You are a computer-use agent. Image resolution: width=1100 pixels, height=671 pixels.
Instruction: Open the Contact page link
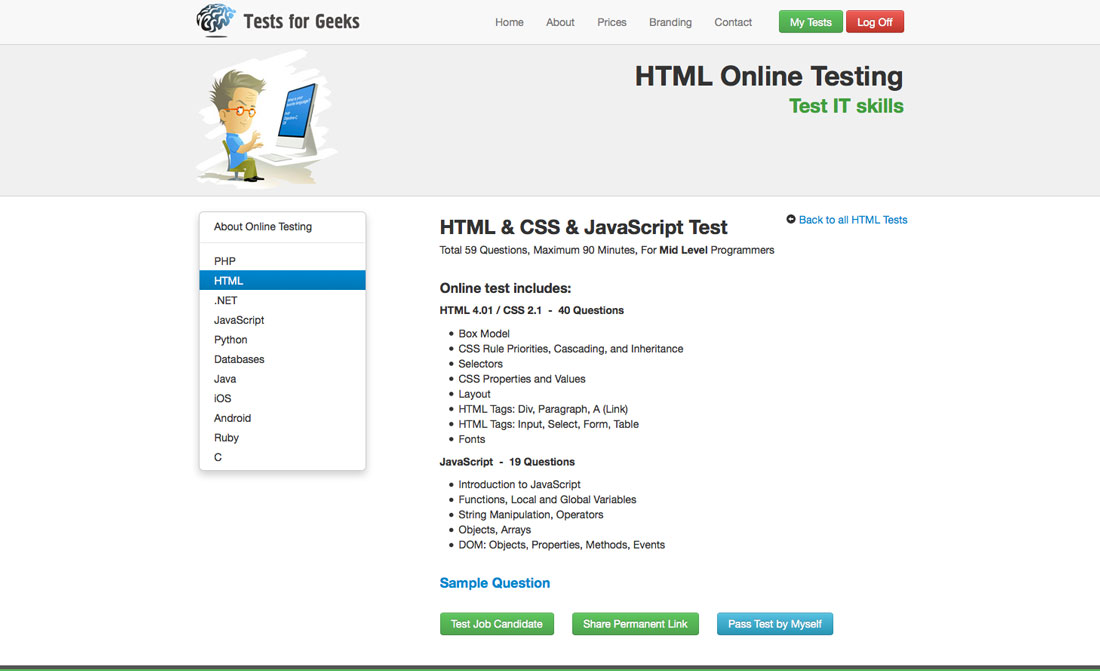tap(733, 22)
